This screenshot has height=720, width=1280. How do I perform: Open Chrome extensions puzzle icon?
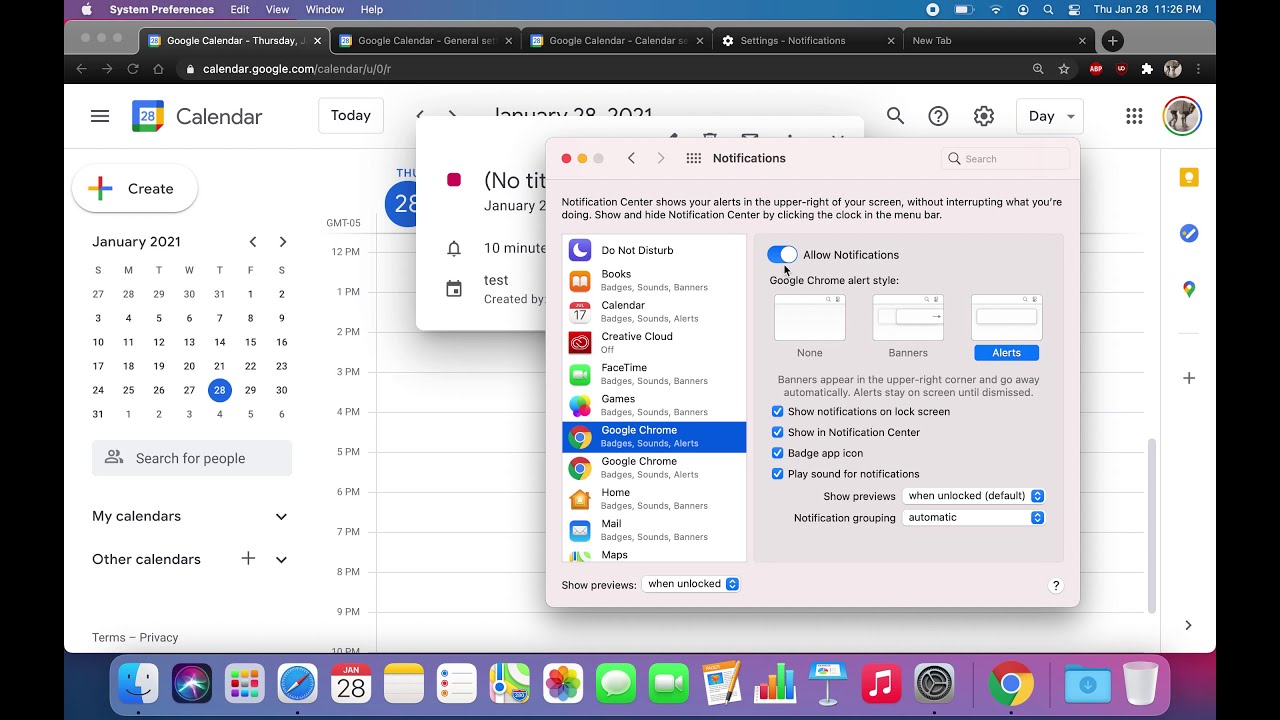[x=1147, y=69]
